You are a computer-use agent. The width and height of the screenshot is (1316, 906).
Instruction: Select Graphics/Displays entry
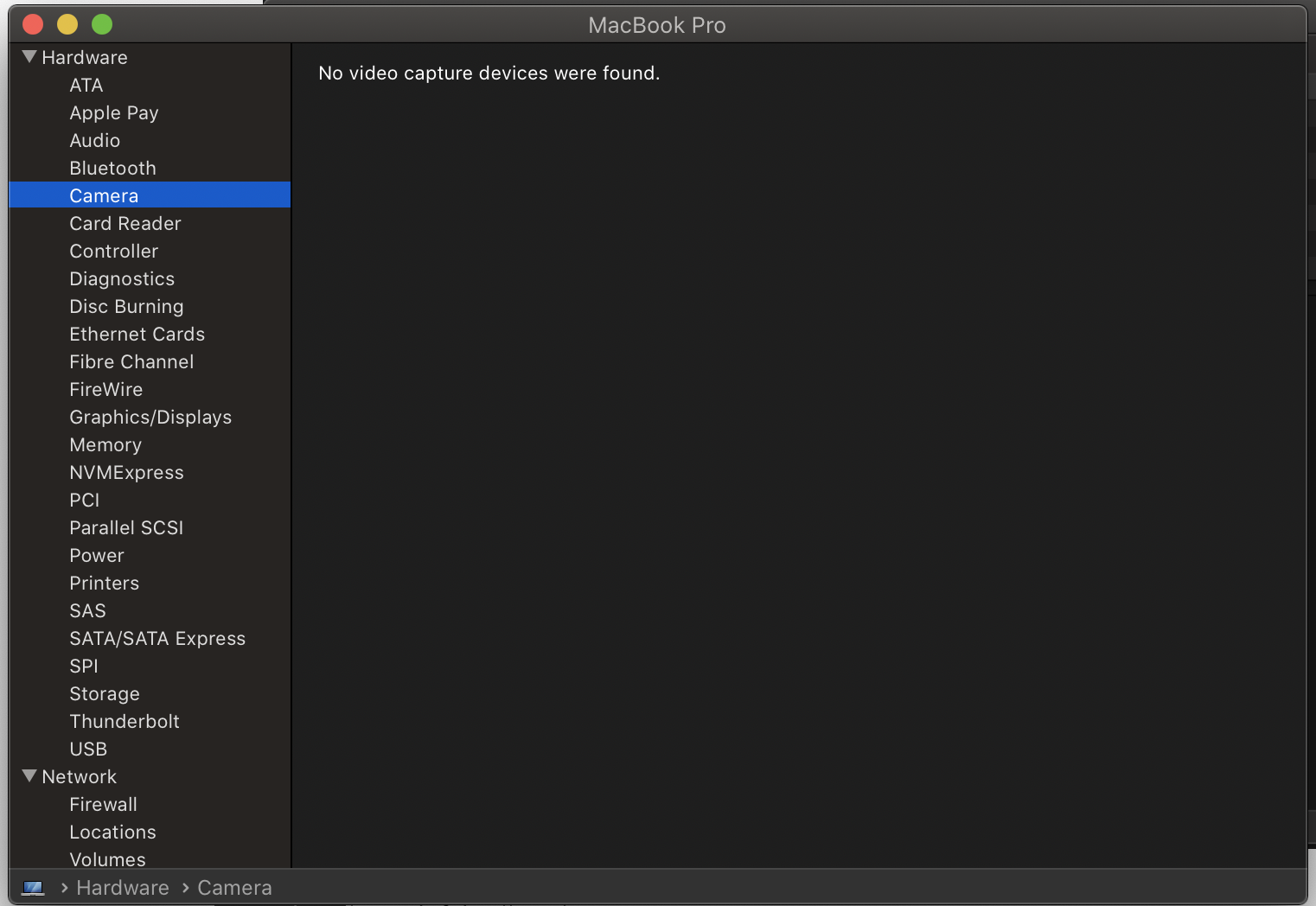tap(150, 417)
